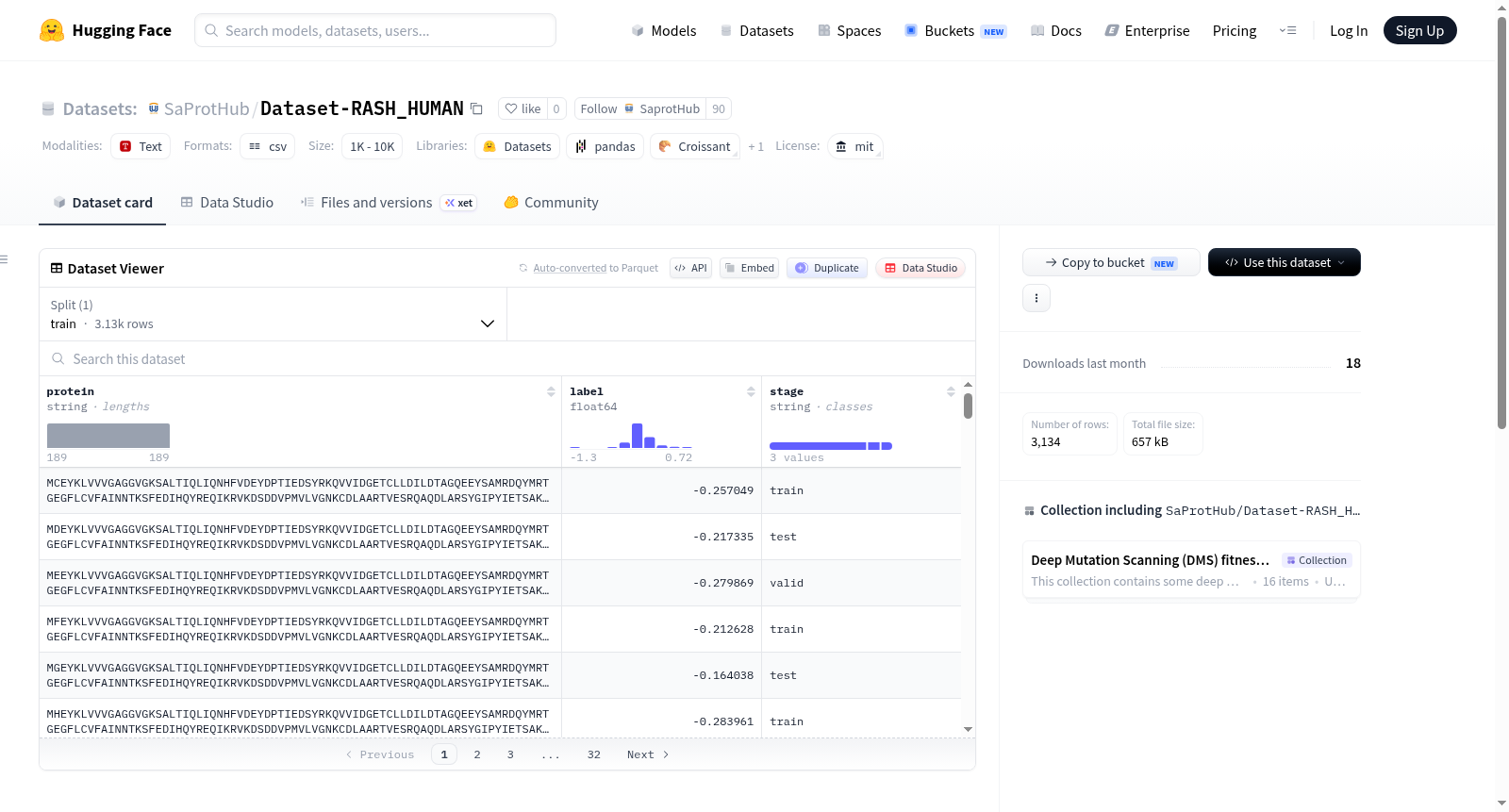The width and height of the screenshot is (1509, 812).
Task: Expand the Split train dropdown
Action: click(273, 314)
